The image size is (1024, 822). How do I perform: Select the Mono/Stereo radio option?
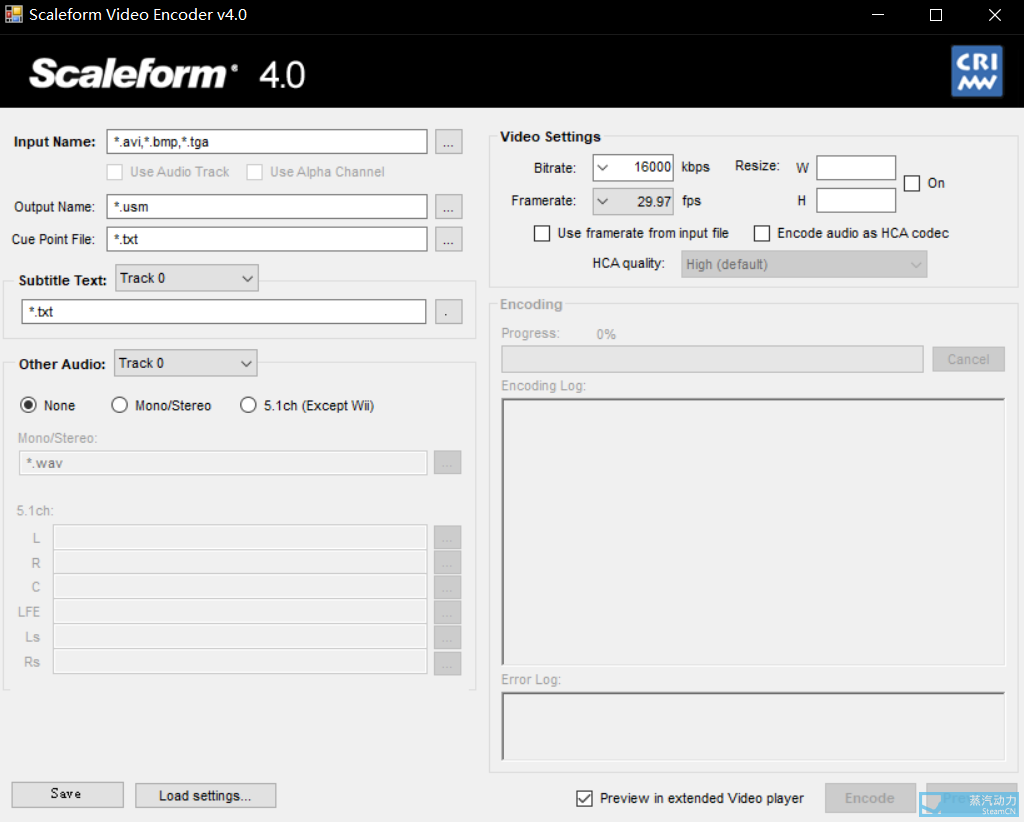coord(119,405)
